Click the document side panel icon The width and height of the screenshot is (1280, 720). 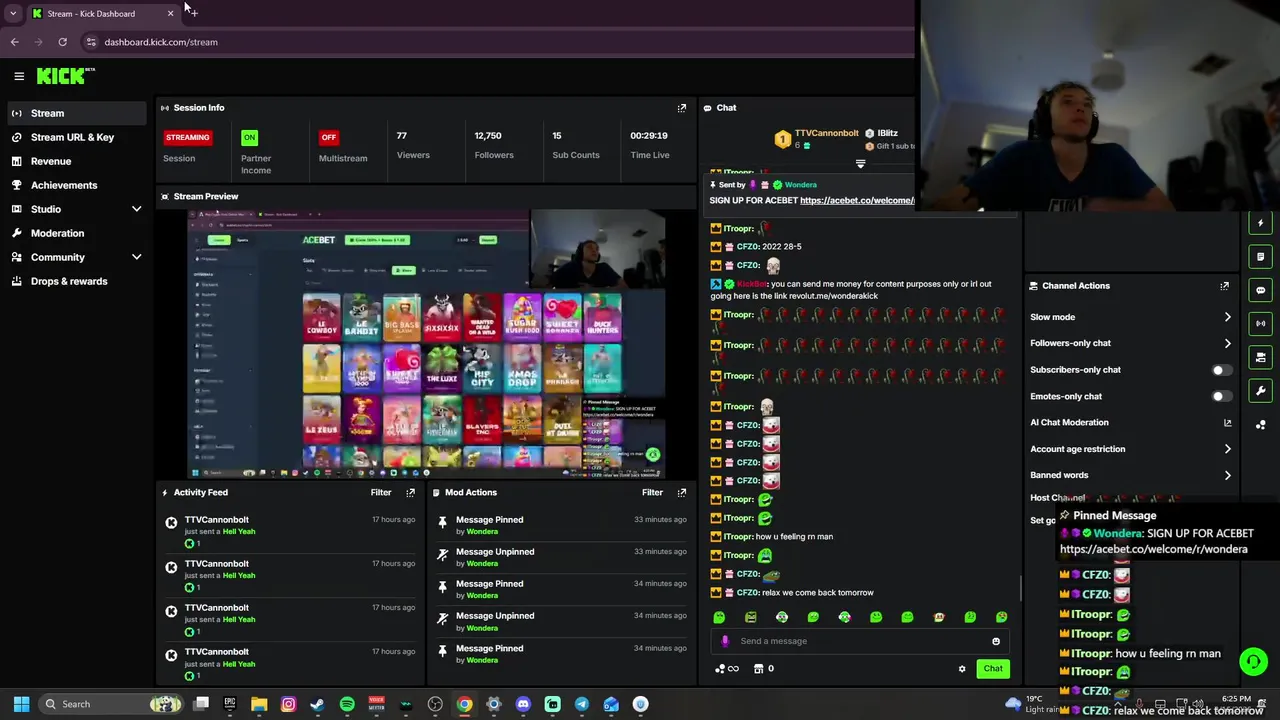[1261, 257]
